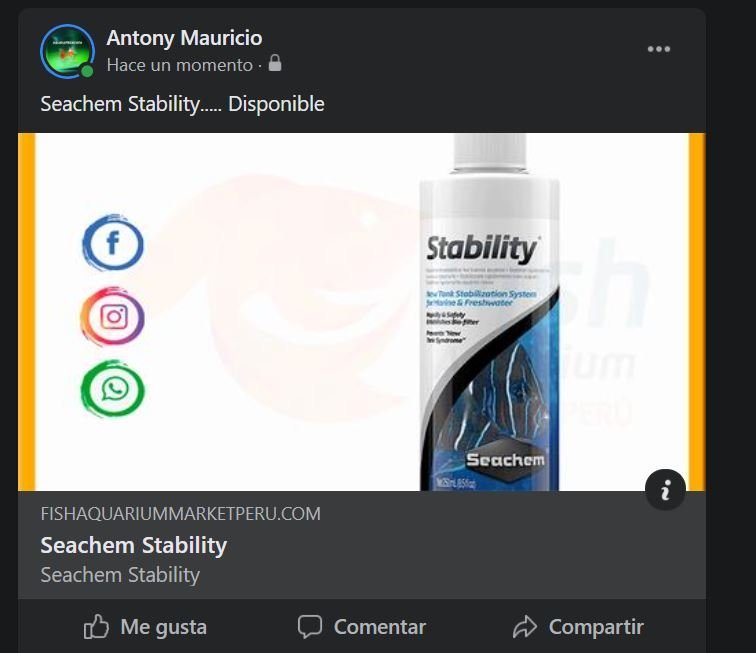The width and height of the screenshot is (756, 653).
Task: Click the WhatsApp logo in the image
Action: point(112,389)
